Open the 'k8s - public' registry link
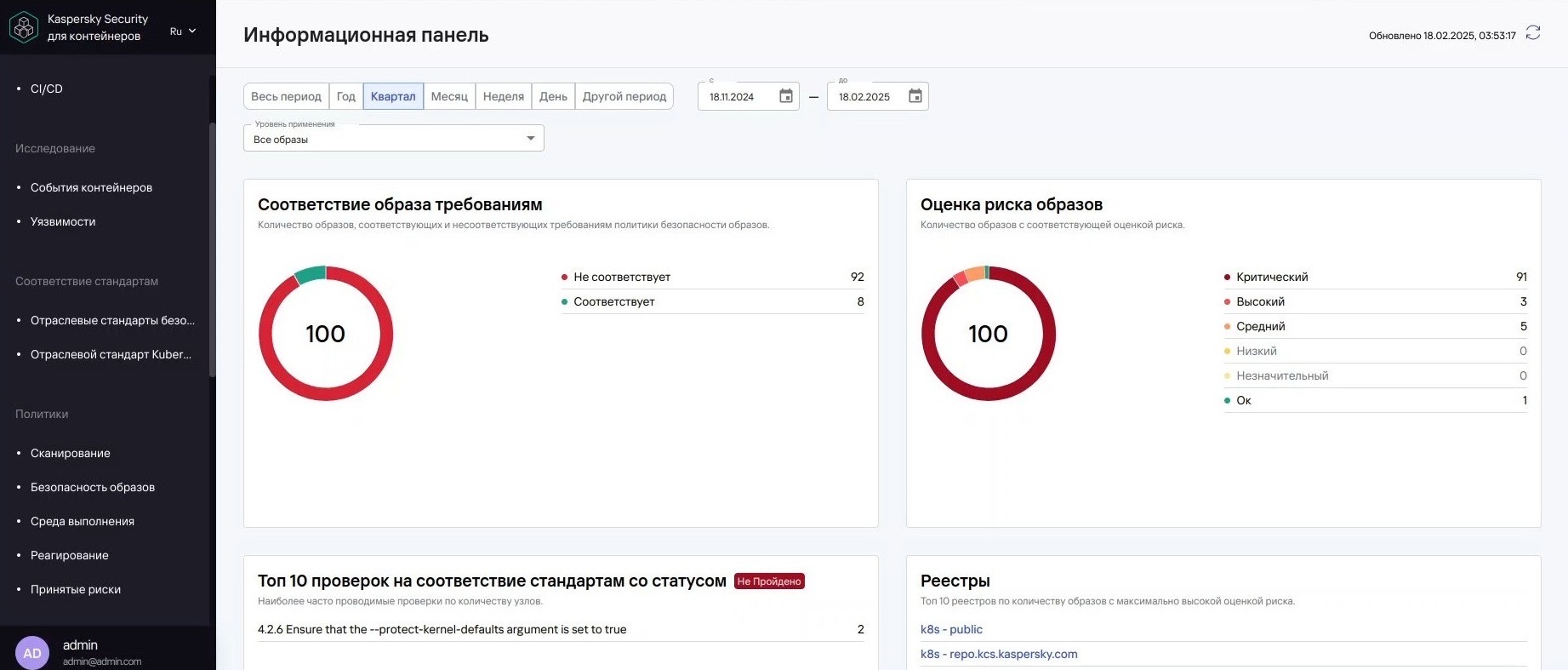This screenshot has width=1568, height=670. coord(951,630)
